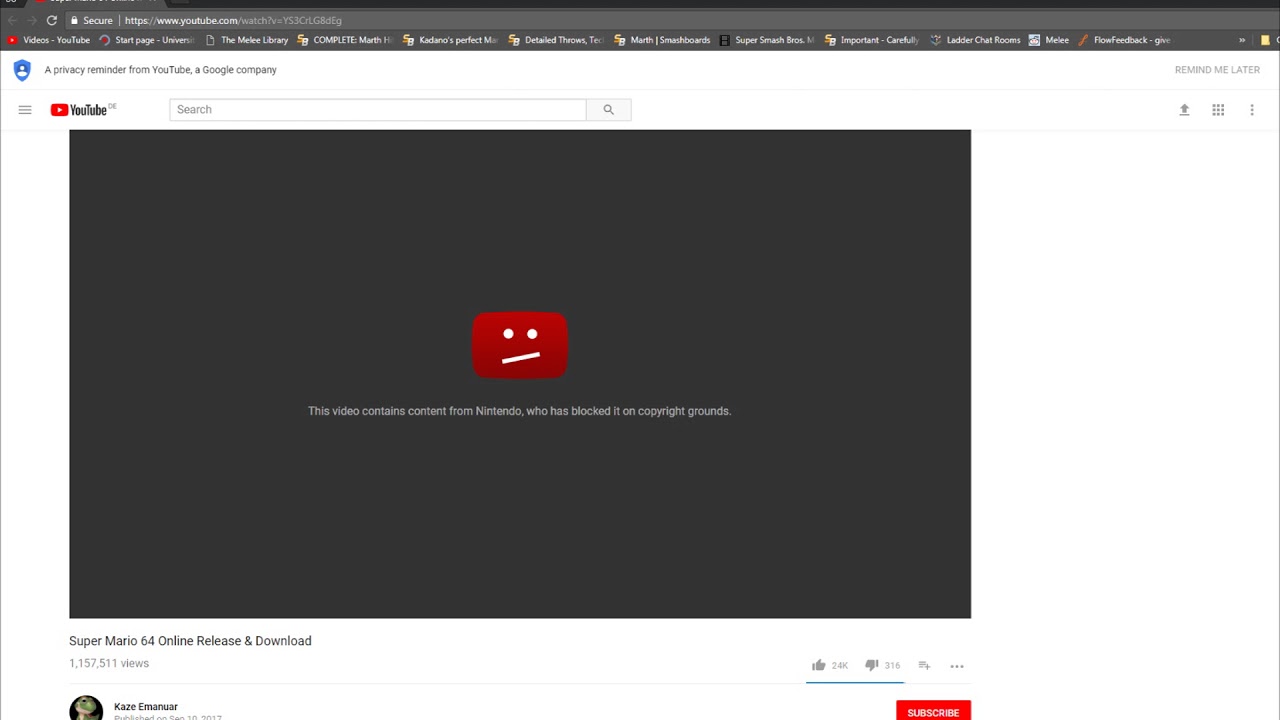Open the Videos - YouTube bookmark
The width and height of the screenshot is (1280, 720).
pyautogui.click(x=49, y=40)
